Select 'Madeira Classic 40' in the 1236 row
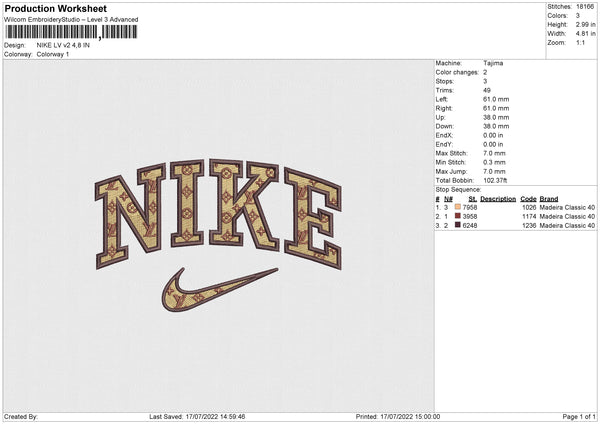 click(567, 226)
